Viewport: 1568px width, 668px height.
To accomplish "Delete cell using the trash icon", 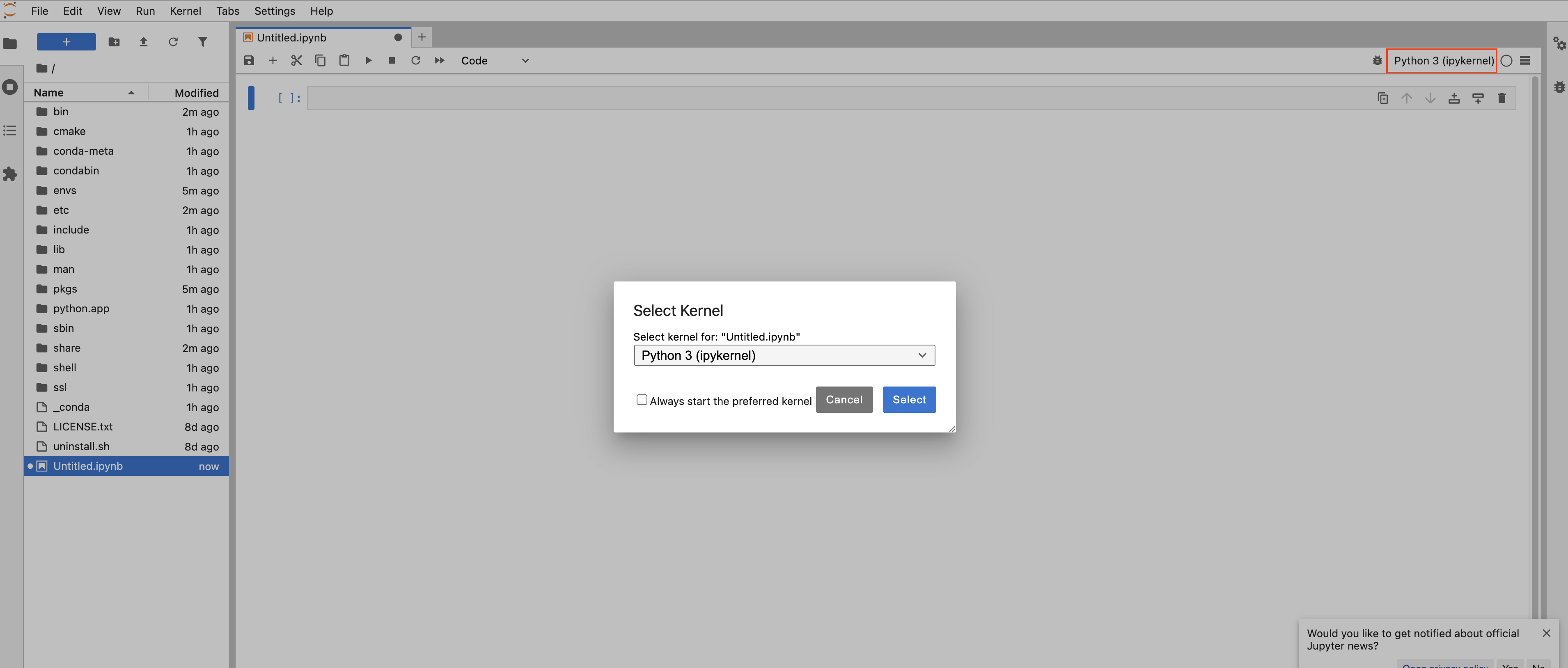I will click(1501, 98).
